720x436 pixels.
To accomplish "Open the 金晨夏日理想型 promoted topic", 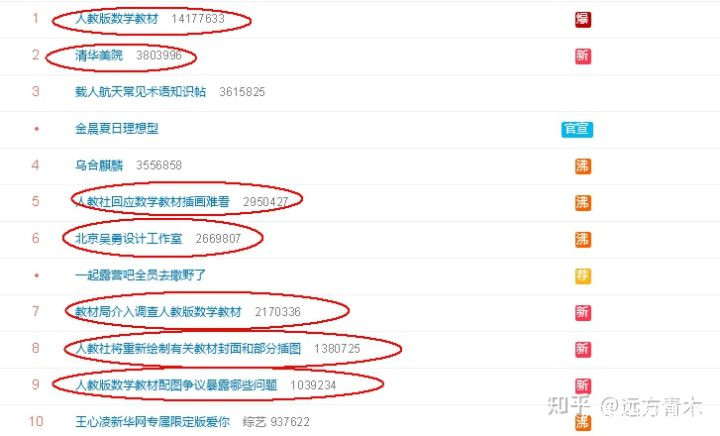I will (x=117, y=128).
